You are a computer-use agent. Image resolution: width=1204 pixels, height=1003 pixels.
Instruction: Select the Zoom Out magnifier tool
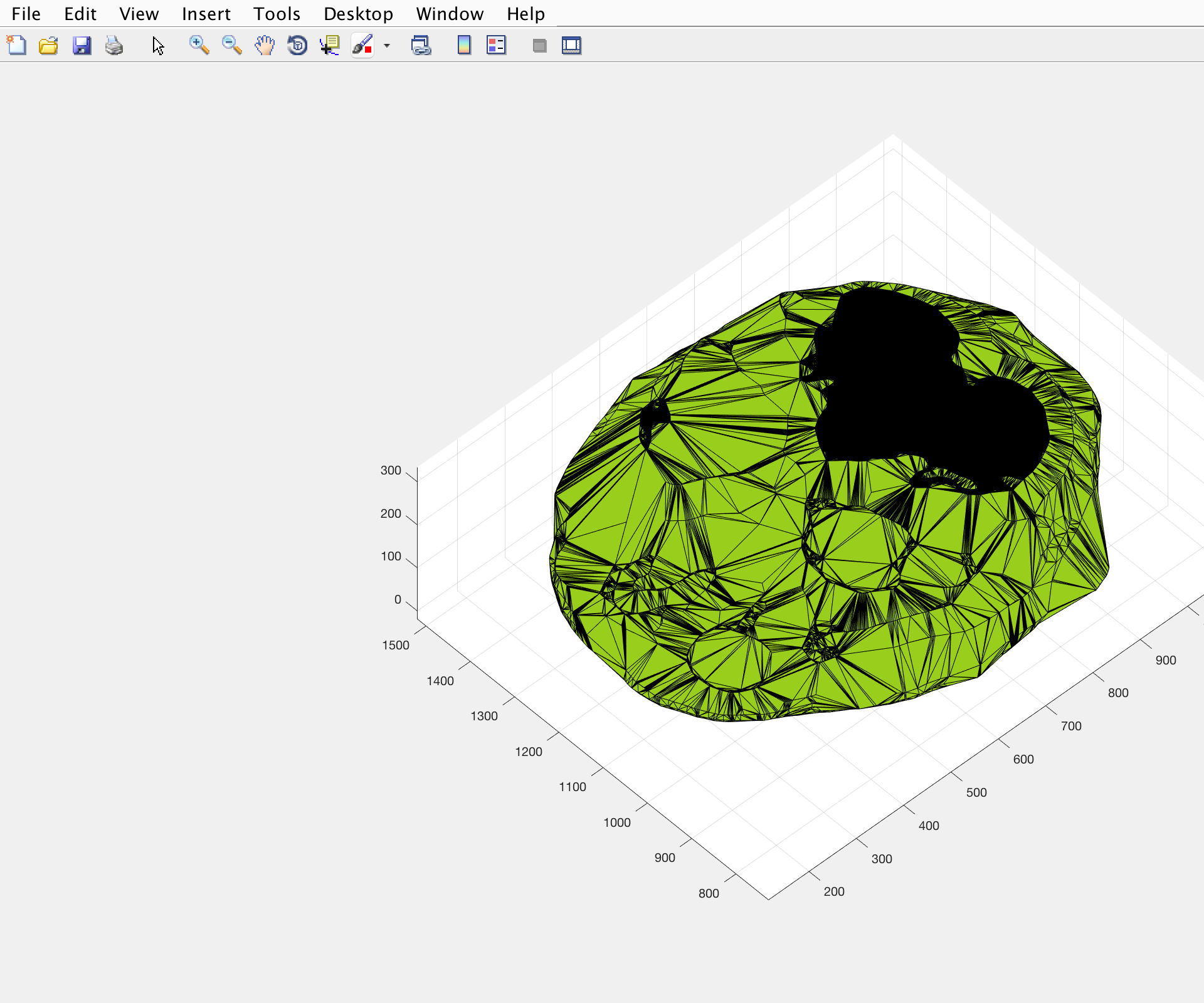click(x=231, y=45)
